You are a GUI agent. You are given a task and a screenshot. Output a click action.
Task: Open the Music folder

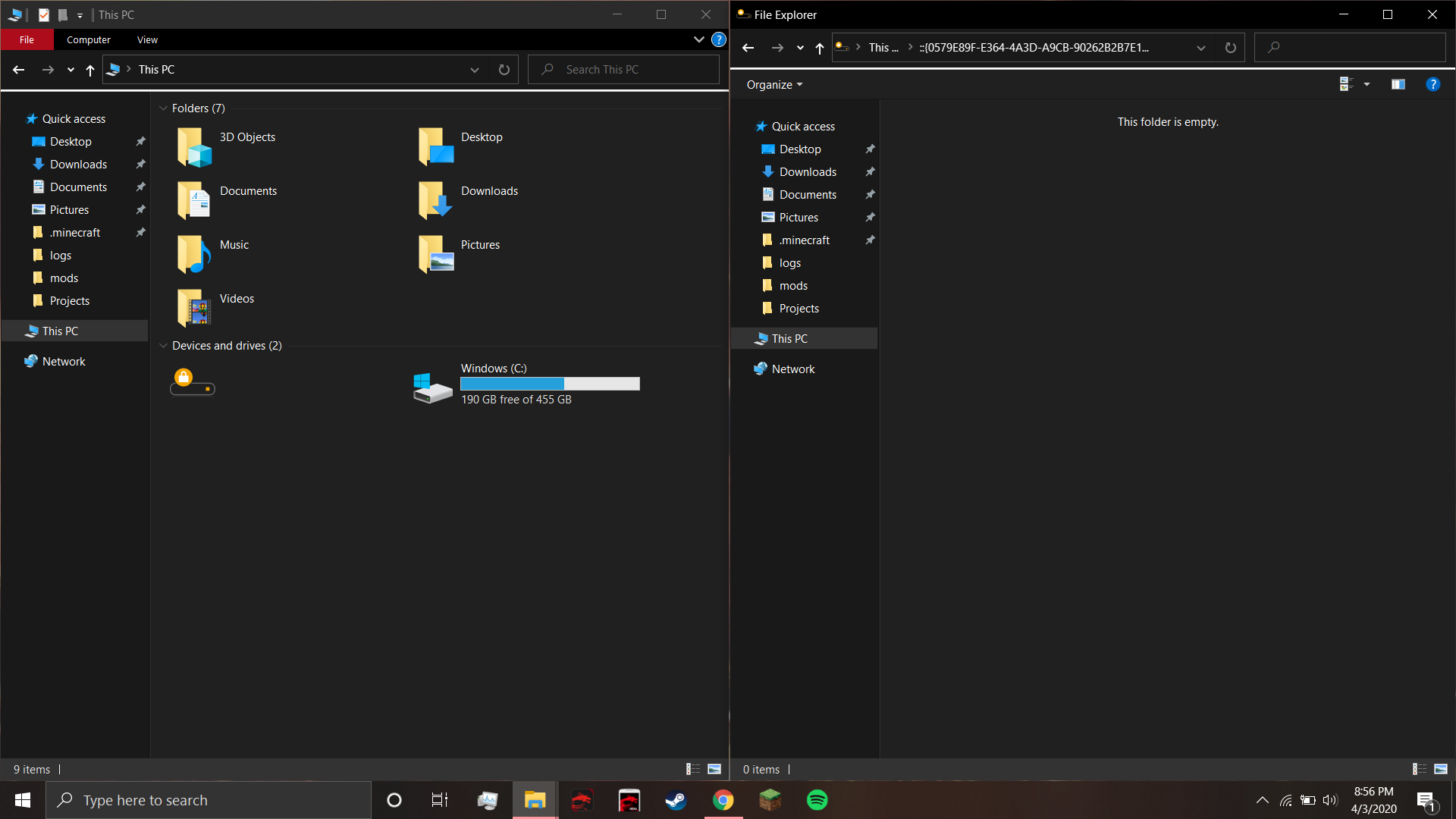[x=214, y=254]
